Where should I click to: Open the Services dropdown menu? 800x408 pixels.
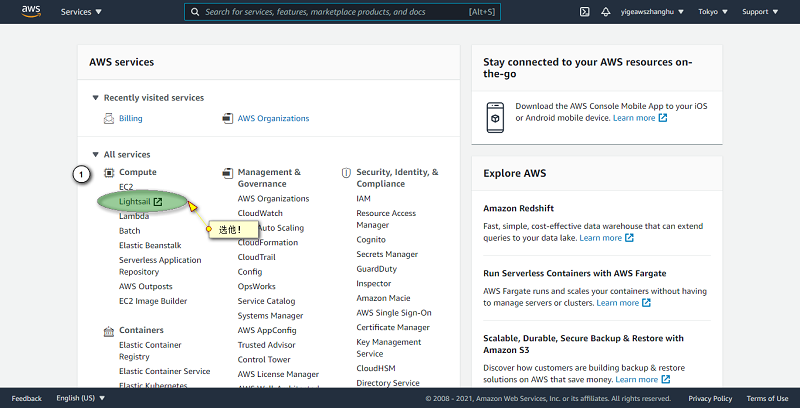(81, 12)
